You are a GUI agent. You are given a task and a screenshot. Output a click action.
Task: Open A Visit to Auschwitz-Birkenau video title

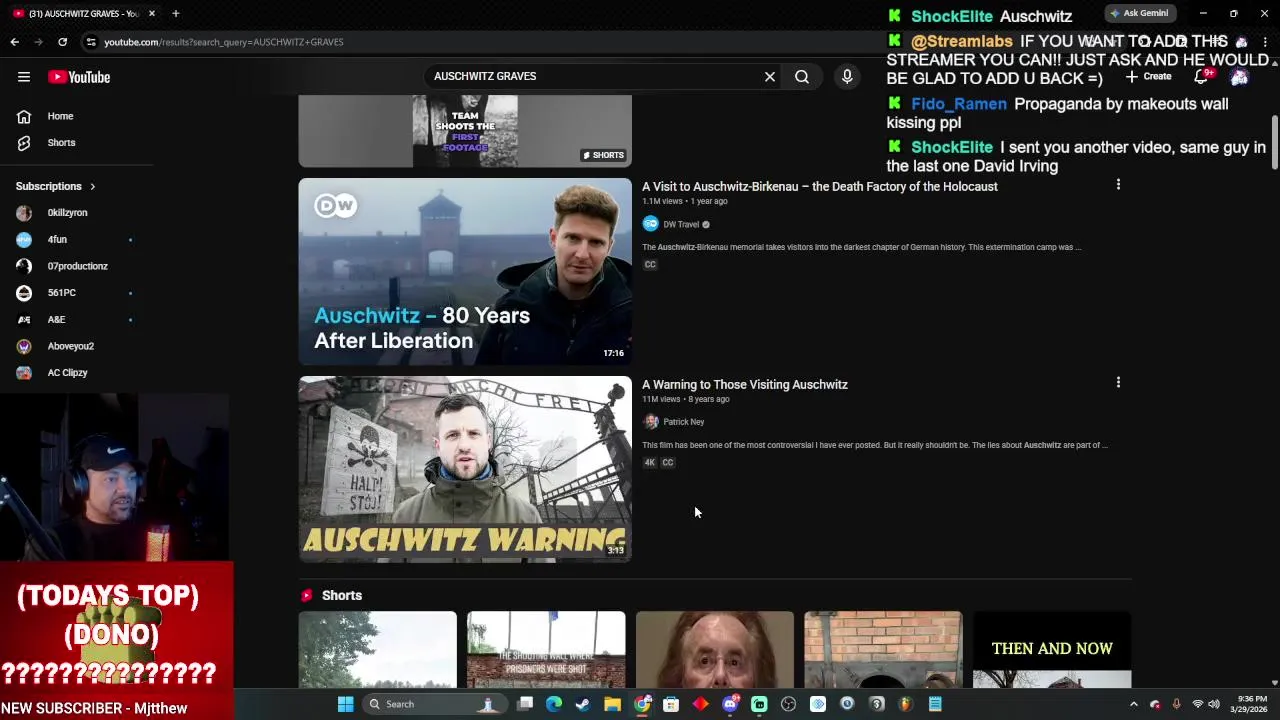click(819, 187)
